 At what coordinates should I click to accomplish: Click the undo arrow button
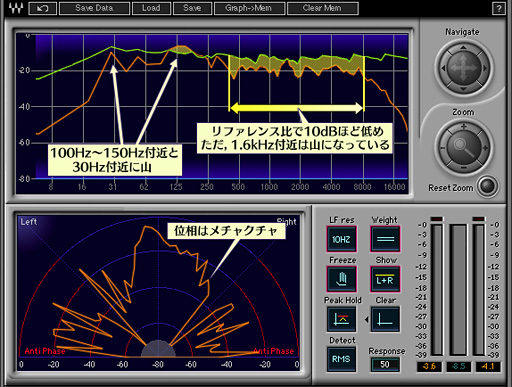pyautogui.click(x=43, y=8)
